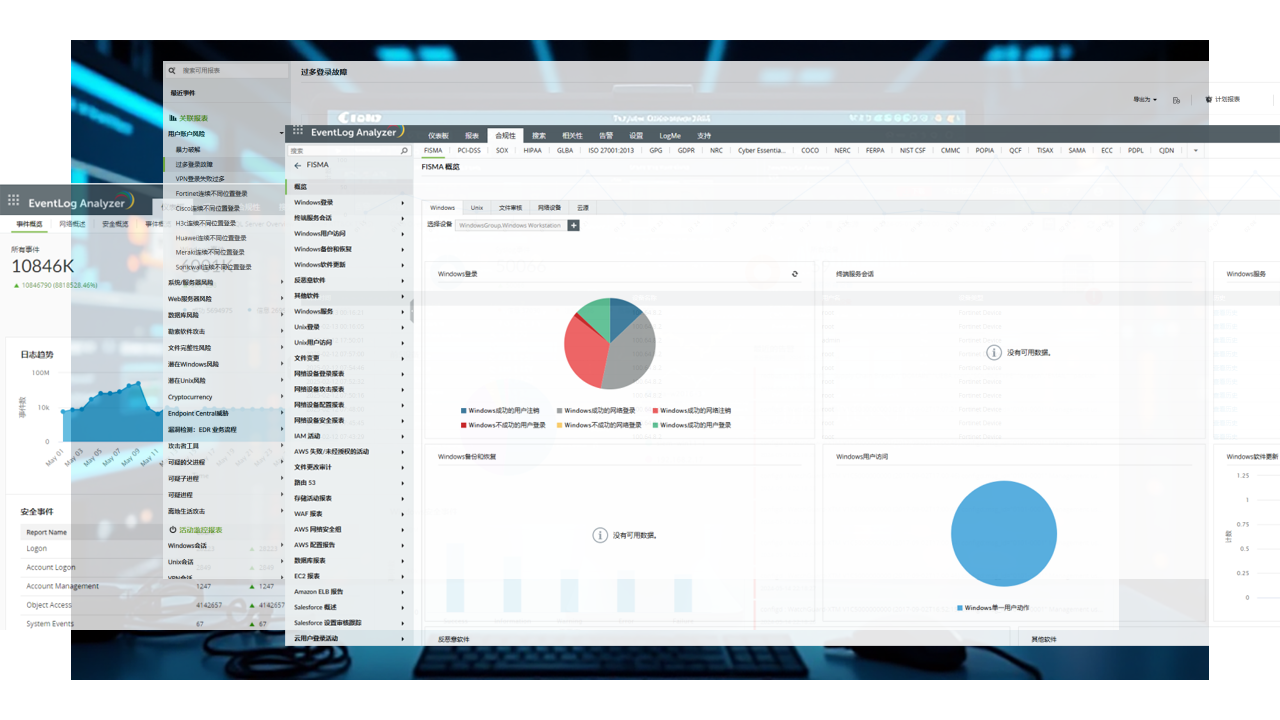Click the info icon in the 终端服务会话 panel
The height and width of the screenshot is (720, 1280).
click(x=994, y=352)
